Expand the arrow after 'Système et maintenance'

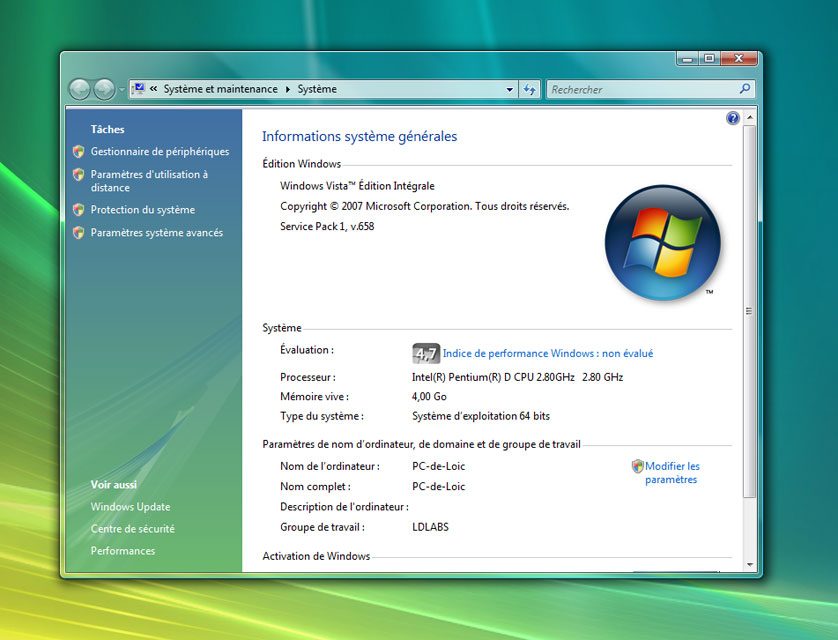pos(288,89)
